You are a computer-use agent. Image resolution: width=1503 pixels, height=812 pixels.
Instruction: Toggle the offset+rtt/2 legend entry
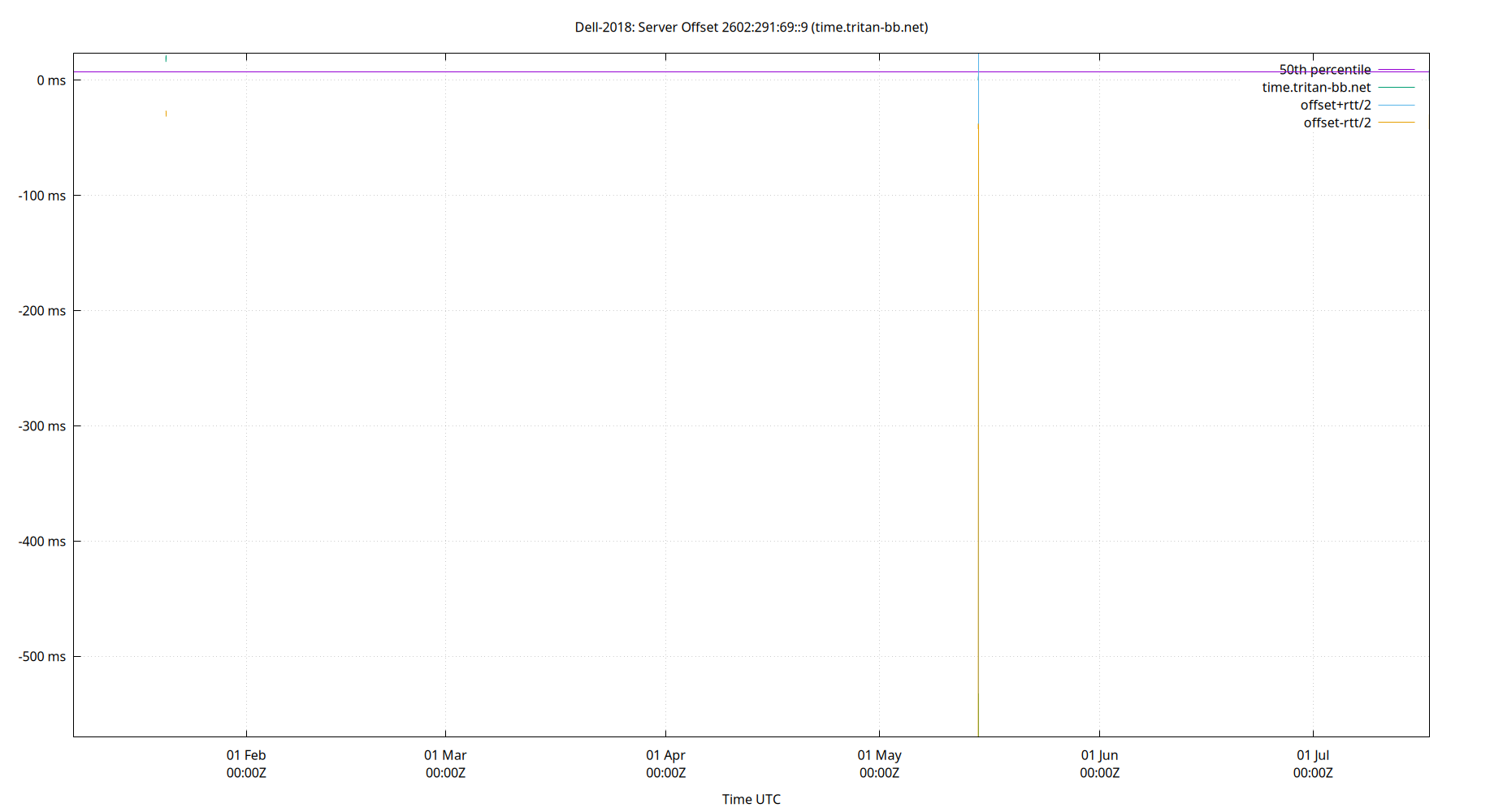(1336, 105)
